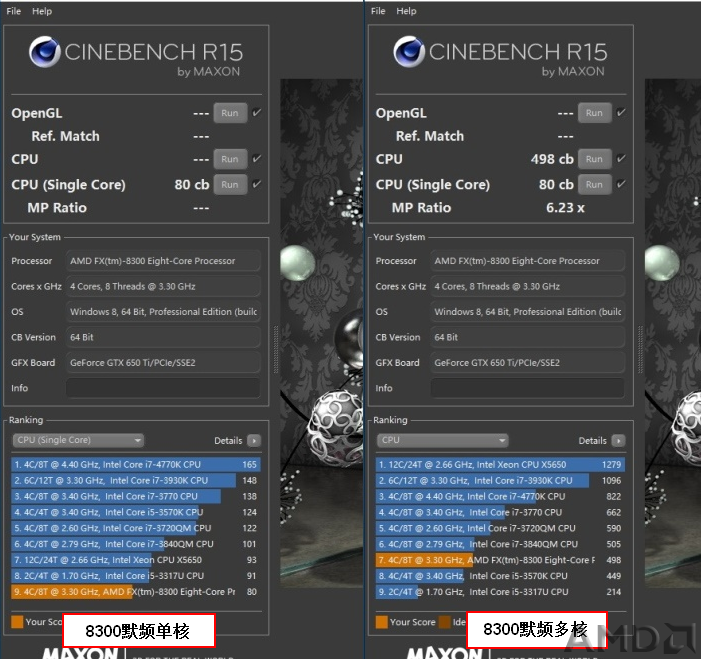
Task: Click panel splitter handle in left window
Action: click(276, 350)
